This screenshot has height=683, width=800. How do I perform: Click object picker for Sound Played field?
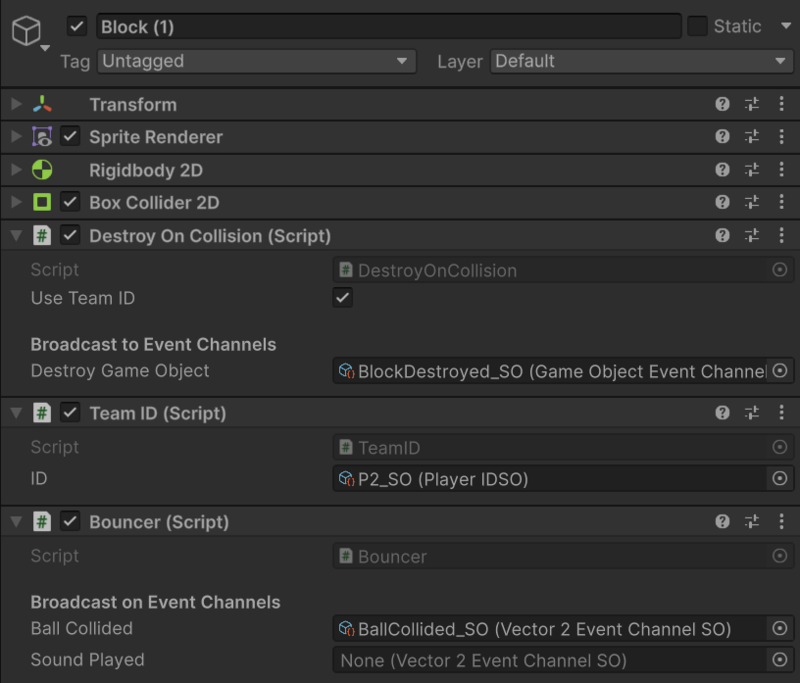point(780,660)
